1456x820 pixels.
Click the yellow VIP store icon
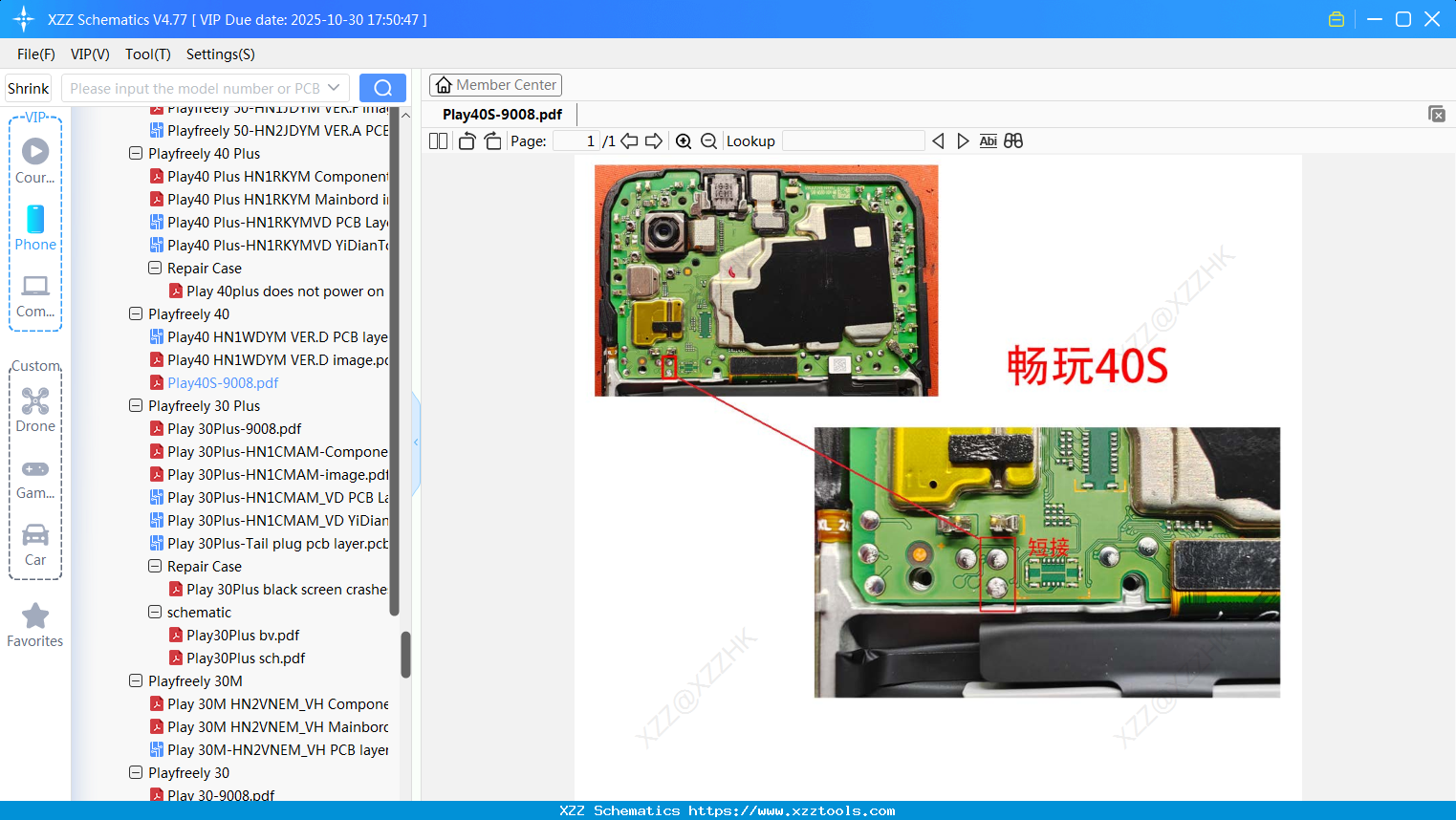coord(1336,19)
